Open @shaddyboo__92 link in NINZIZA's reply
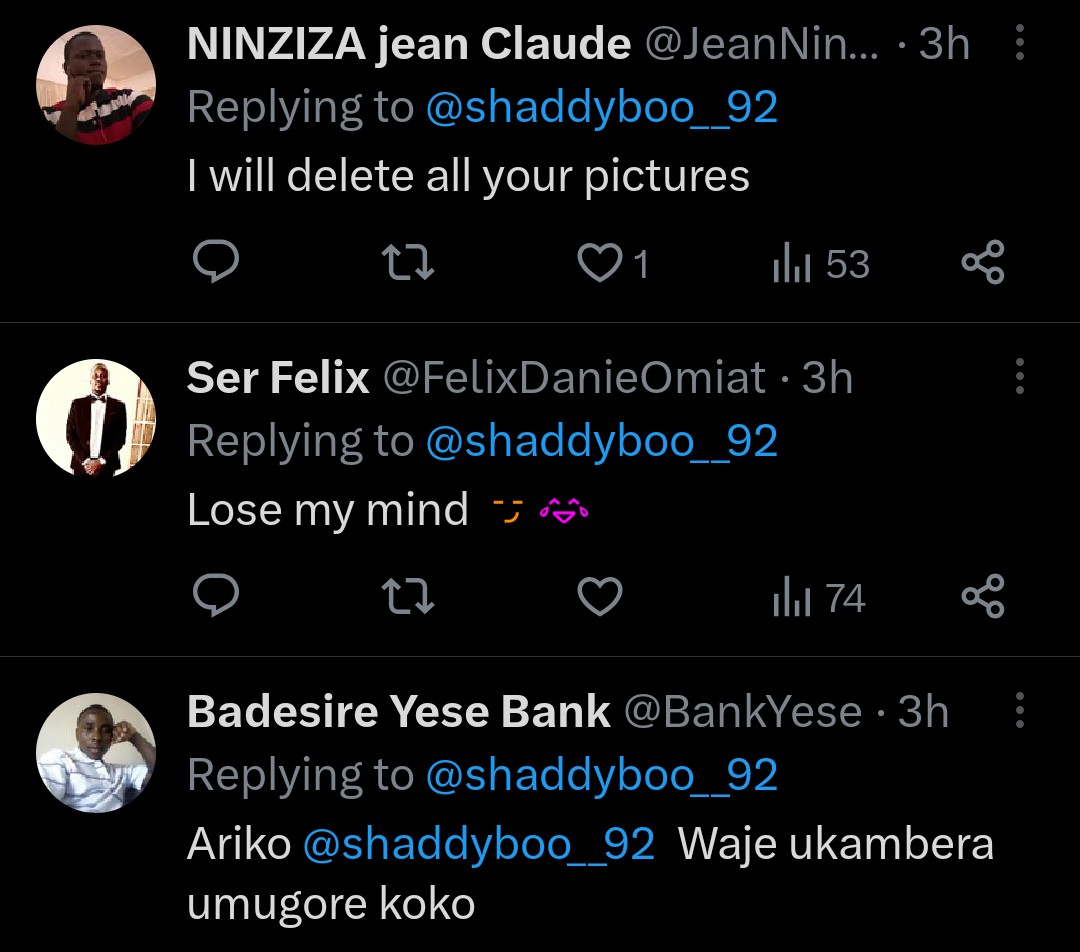1080x952 pixels. pos(601,108)
